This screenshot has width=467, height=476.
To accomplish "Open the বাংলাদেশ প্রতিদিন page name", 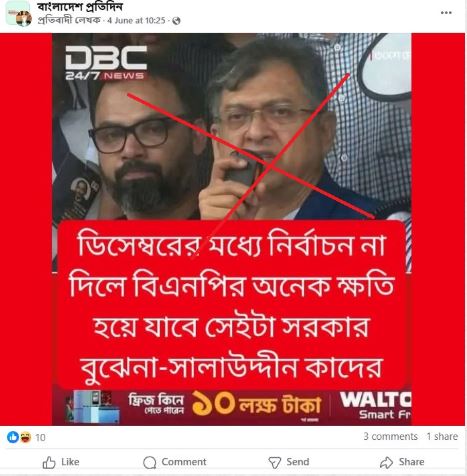I will [80, 6].
